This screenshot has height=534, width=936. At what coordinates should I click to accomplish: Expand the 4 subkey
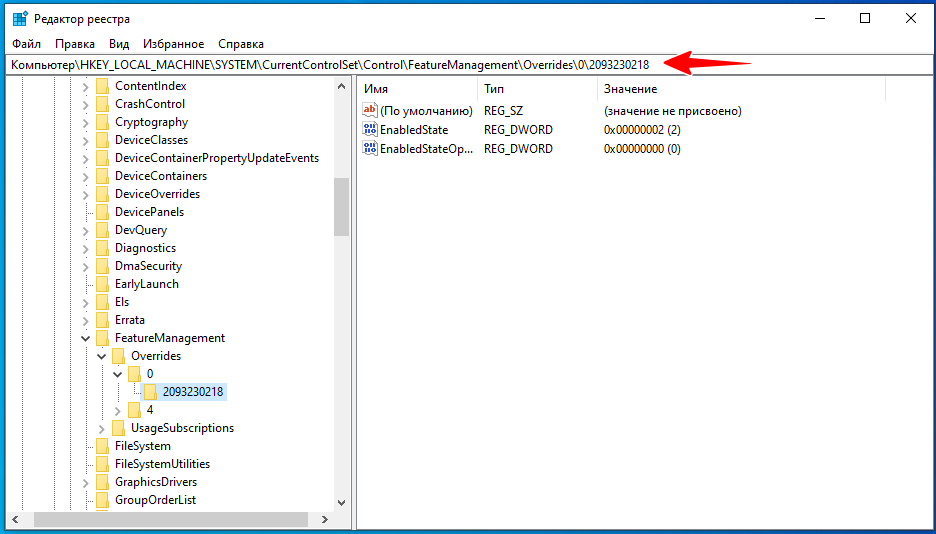tap(118, 410)
